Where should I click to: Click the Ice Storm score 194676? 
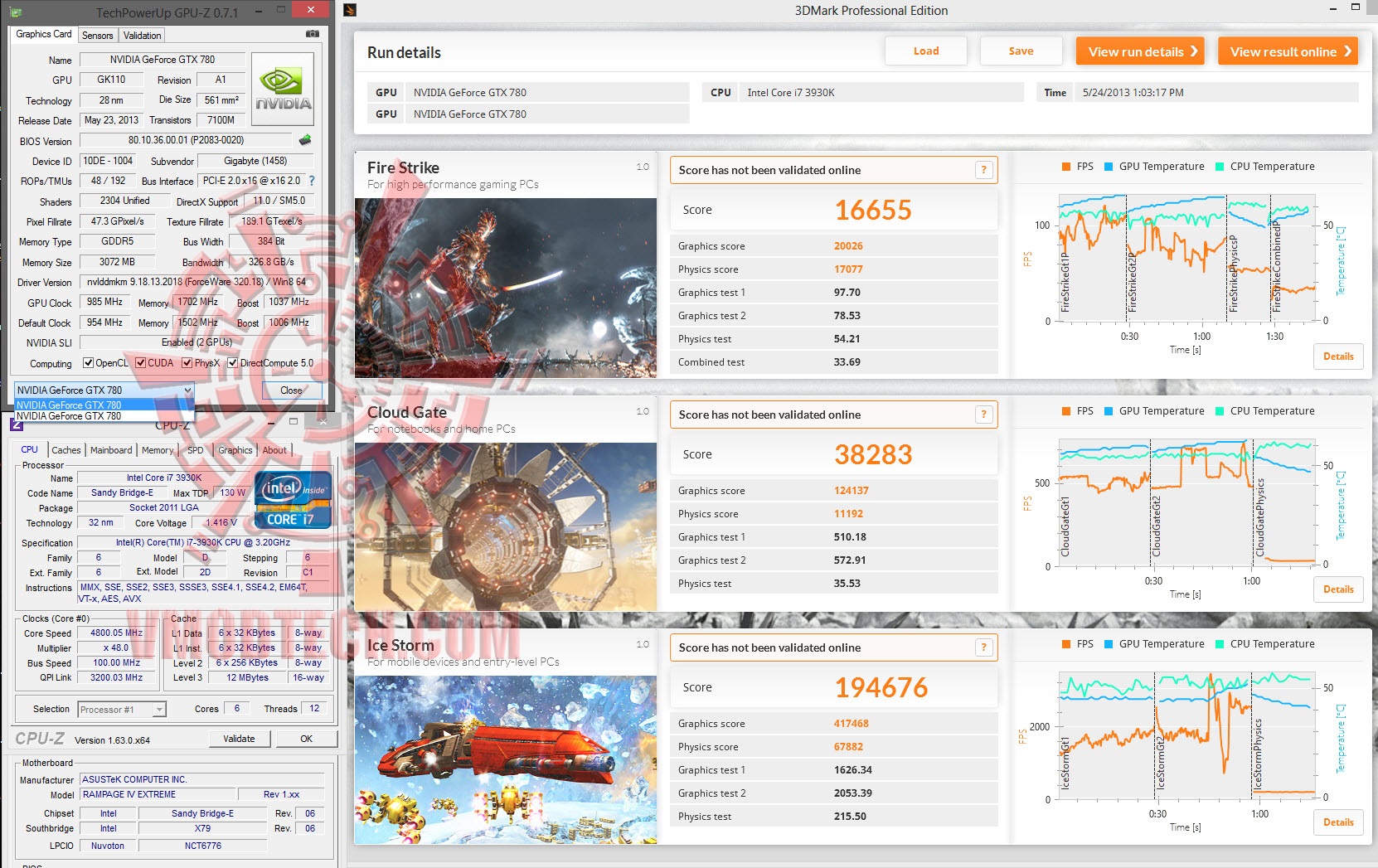(x=881, y=687)
